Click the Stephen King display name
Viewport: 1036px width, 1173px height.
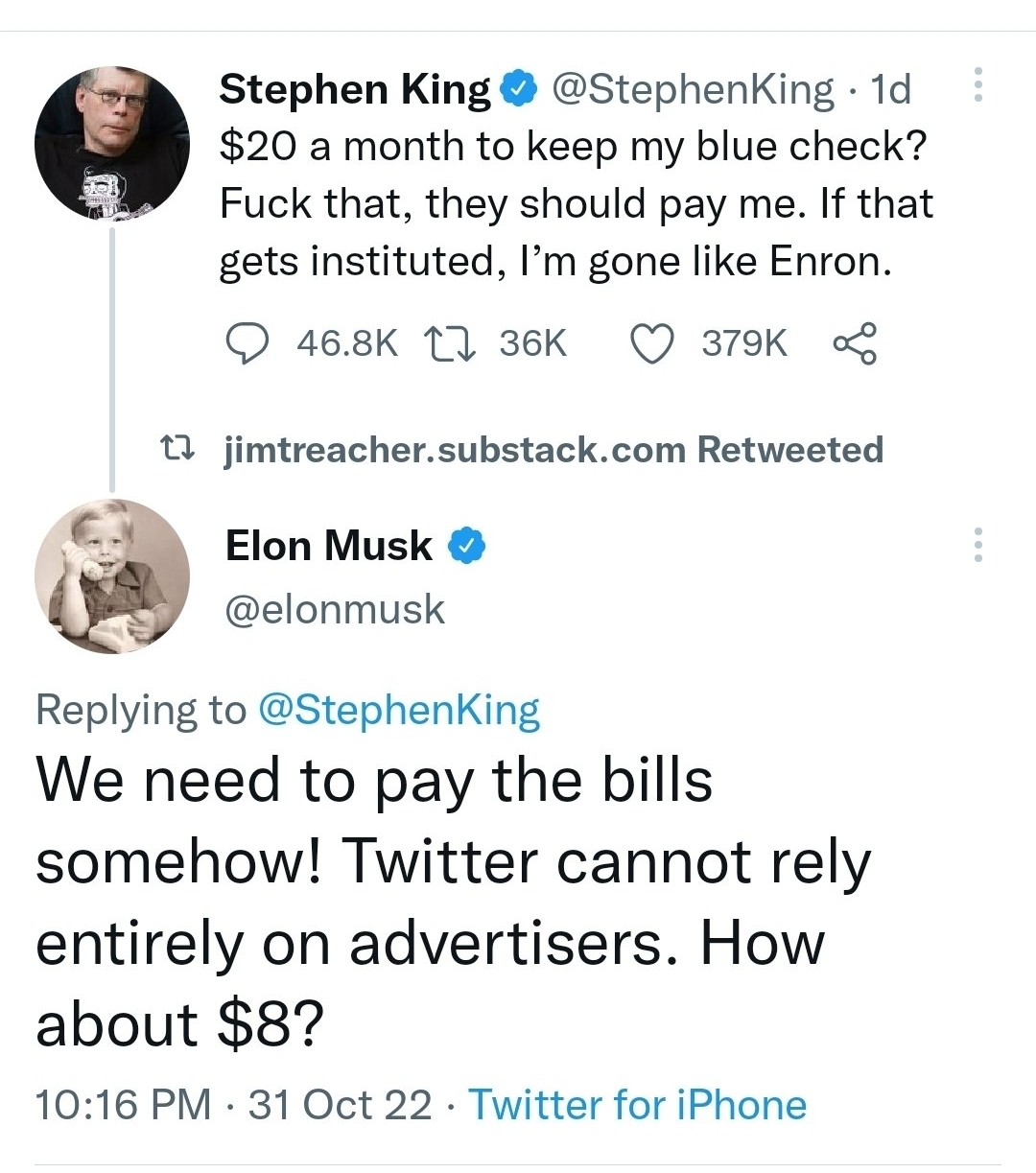[x=355, y=89]
